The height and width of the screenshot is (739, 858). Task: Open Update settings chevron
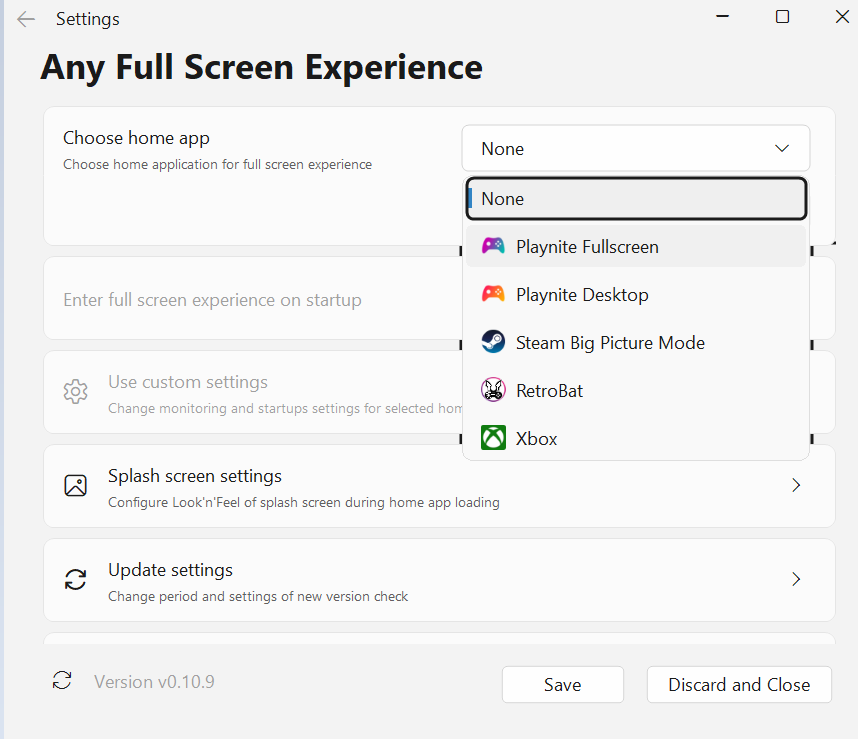pyautogui.click(x=796, y=579)
